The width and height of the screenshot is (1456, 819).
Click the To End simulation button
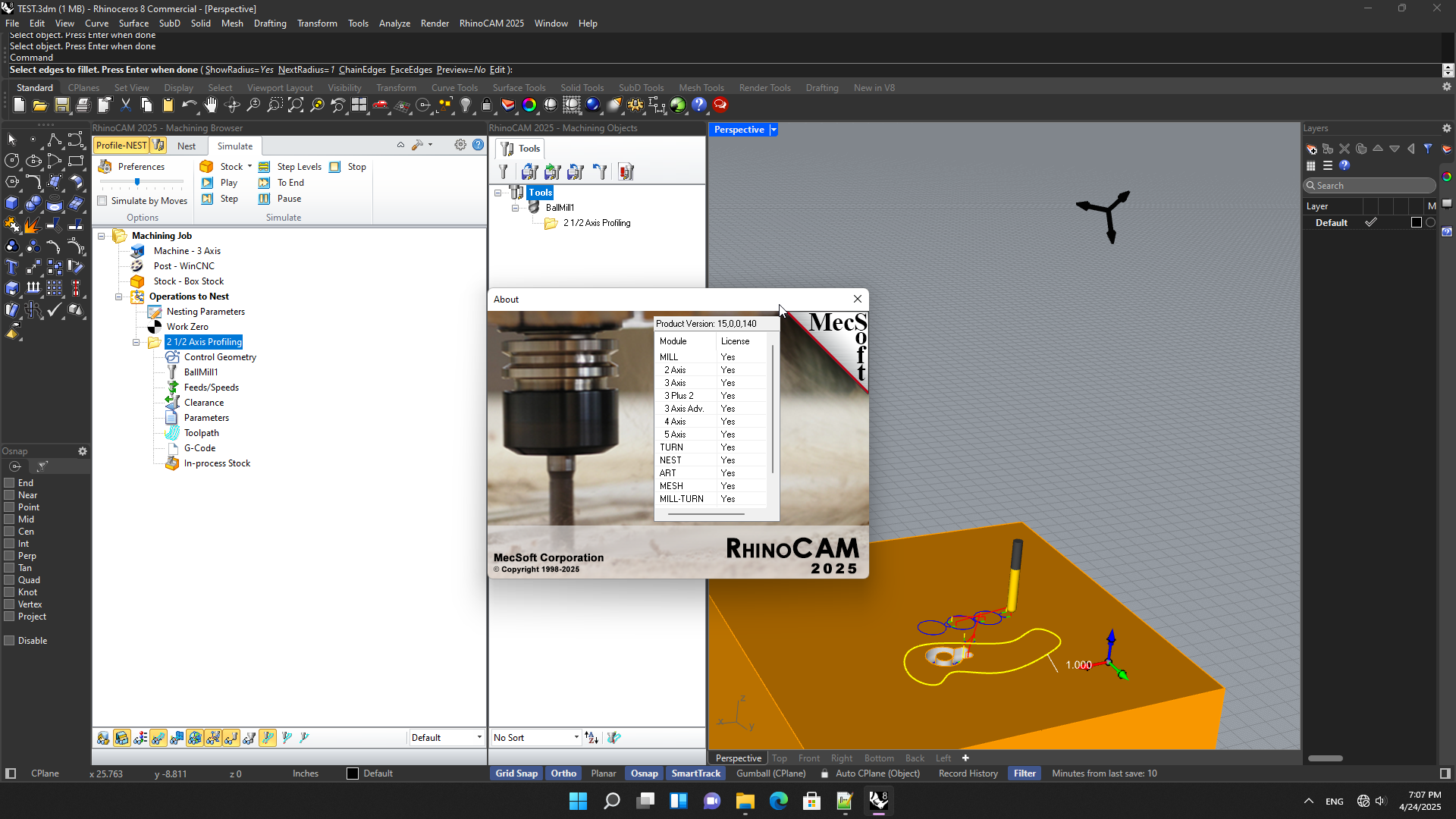pyautogui.click(x=281, y=183)
